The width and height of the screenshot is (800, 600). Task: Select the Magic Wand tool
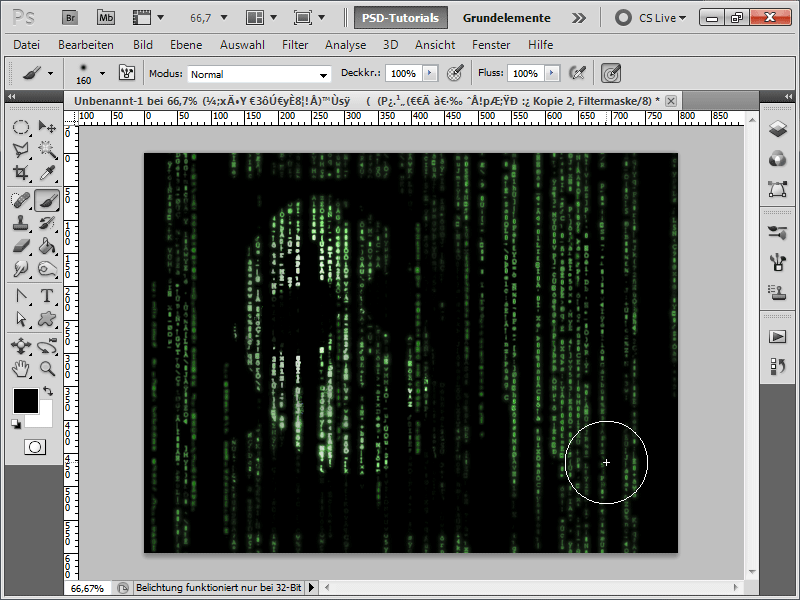coord(47,149)
